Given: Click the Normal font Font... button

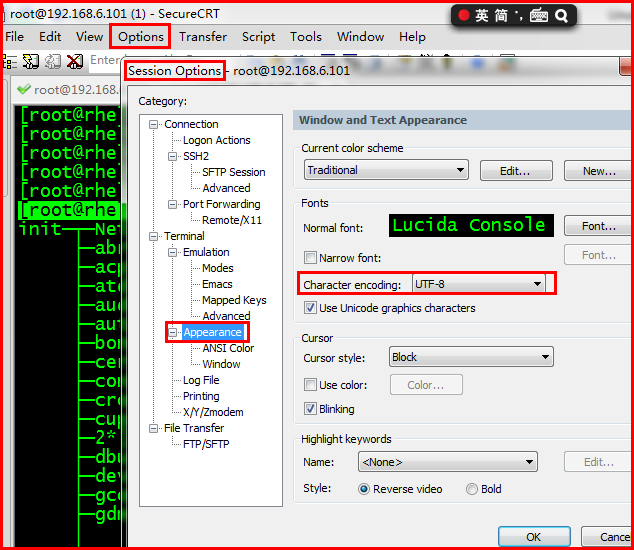Looking at the screenshot, I should point(598,226).
